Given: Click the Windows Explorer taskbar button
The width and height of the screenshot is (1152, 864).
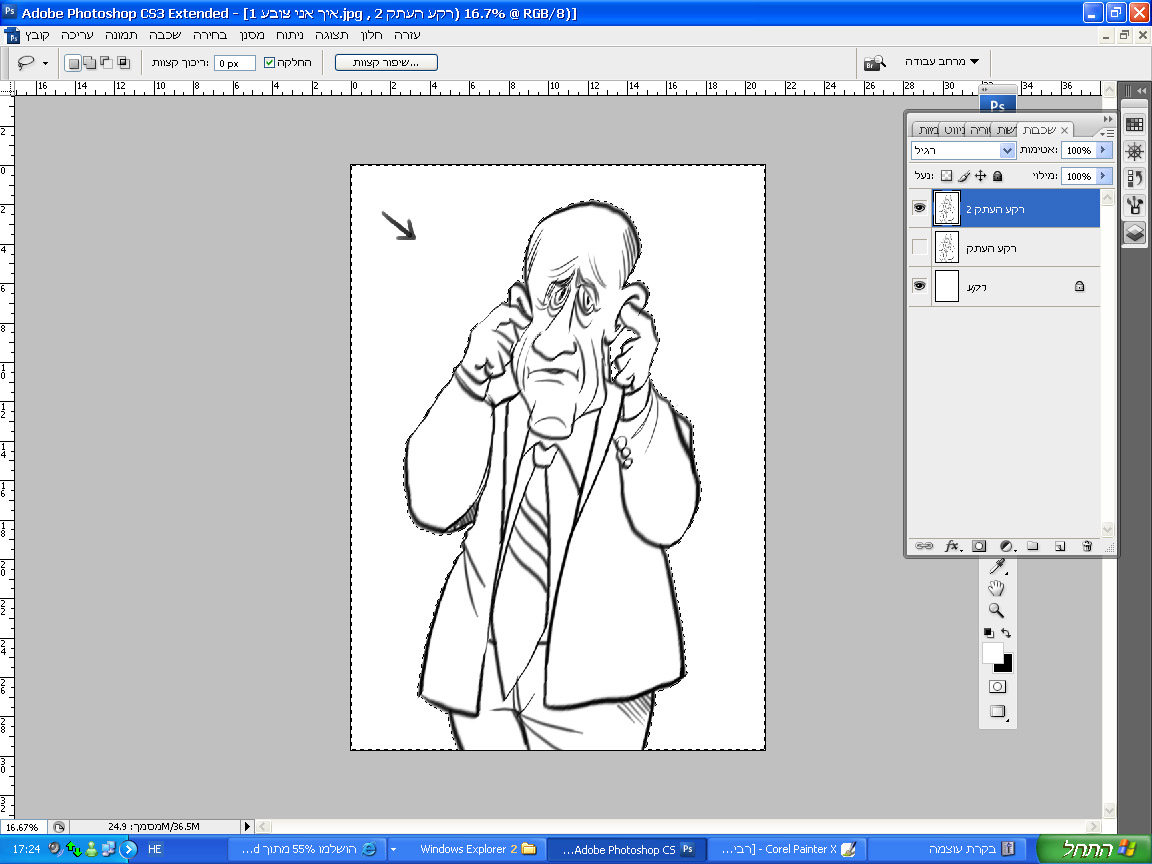Looking at the screenshot, I should [467, 849].
